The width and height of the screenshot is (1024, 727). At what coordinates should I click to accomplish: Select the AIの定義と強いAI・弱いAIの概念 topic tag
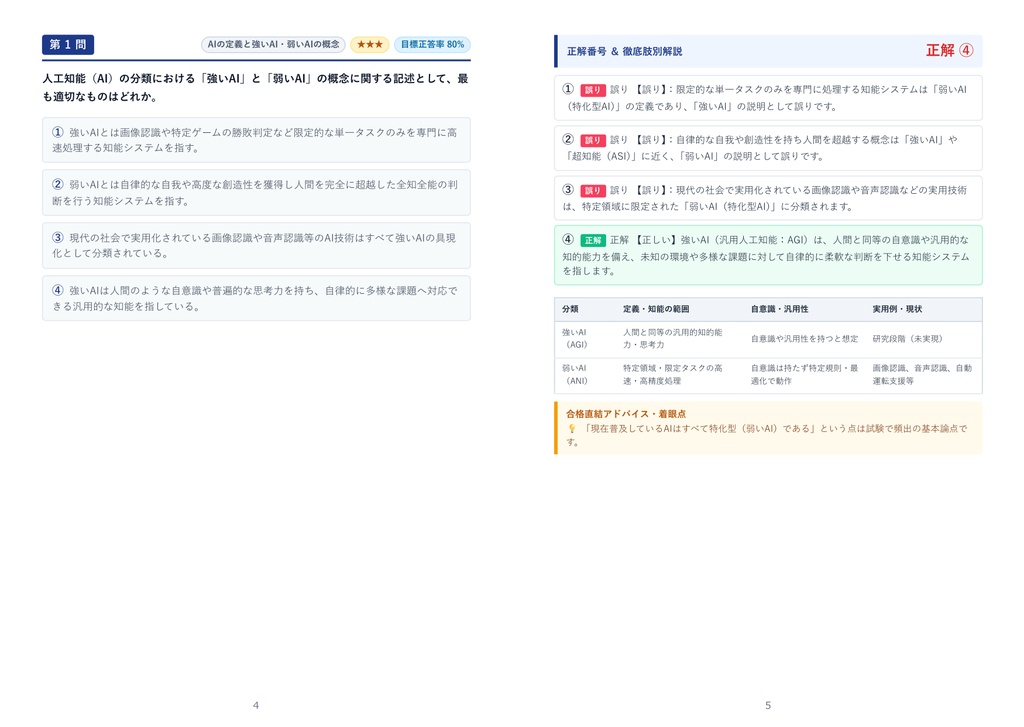pyautogui.click(x=273, y=44)
